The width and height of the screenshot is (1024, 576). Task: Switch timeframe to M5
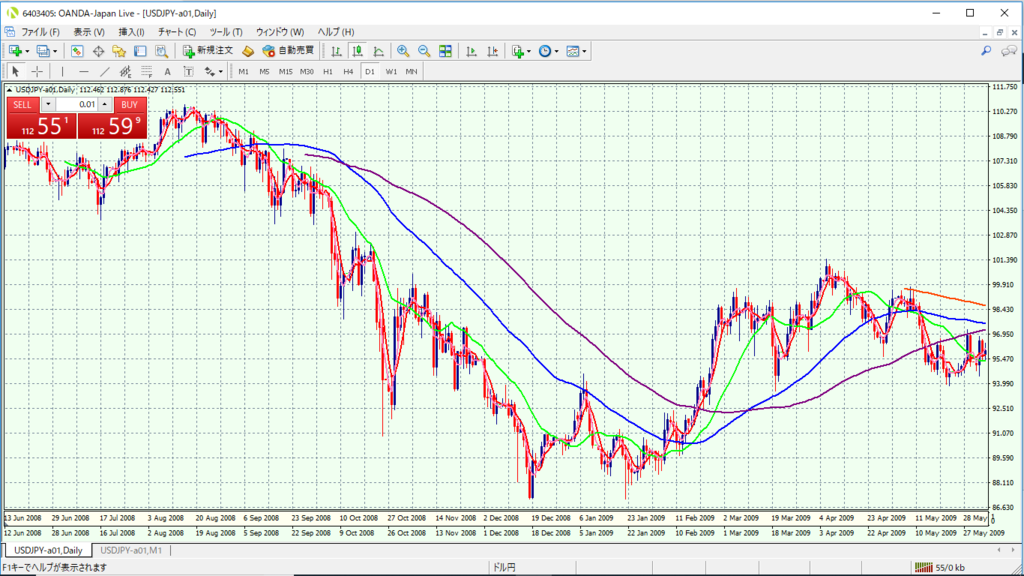click(264, 72)
